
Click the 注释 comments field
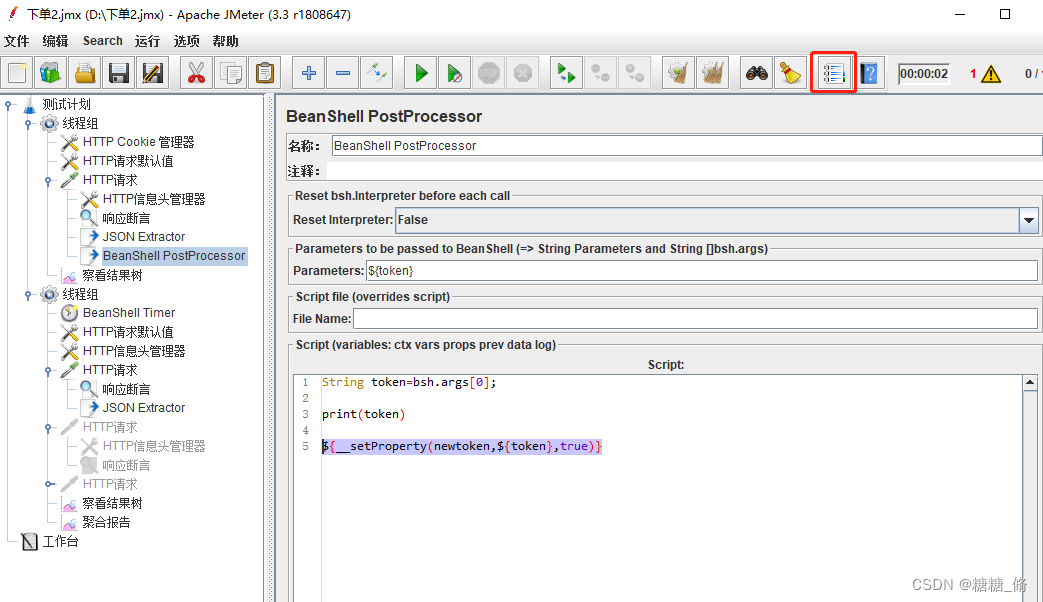pos(685,171)
